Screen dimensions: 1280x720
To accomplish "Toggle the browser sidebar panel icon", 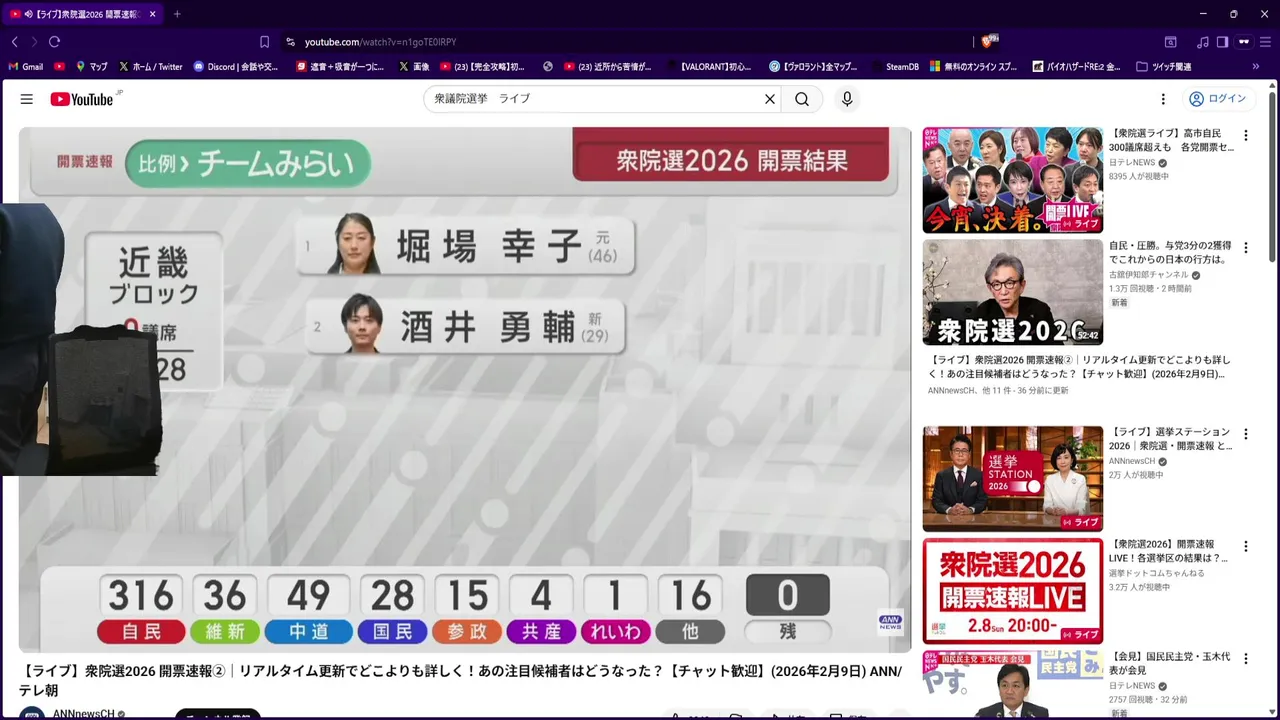I will pos(1222,42).
